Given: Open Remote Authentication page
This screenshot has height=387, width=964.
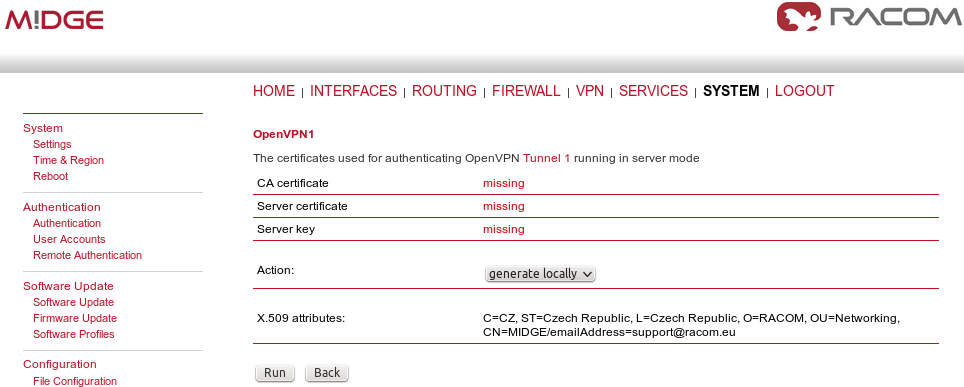Looking at the screenshot, I should (87, 255).
